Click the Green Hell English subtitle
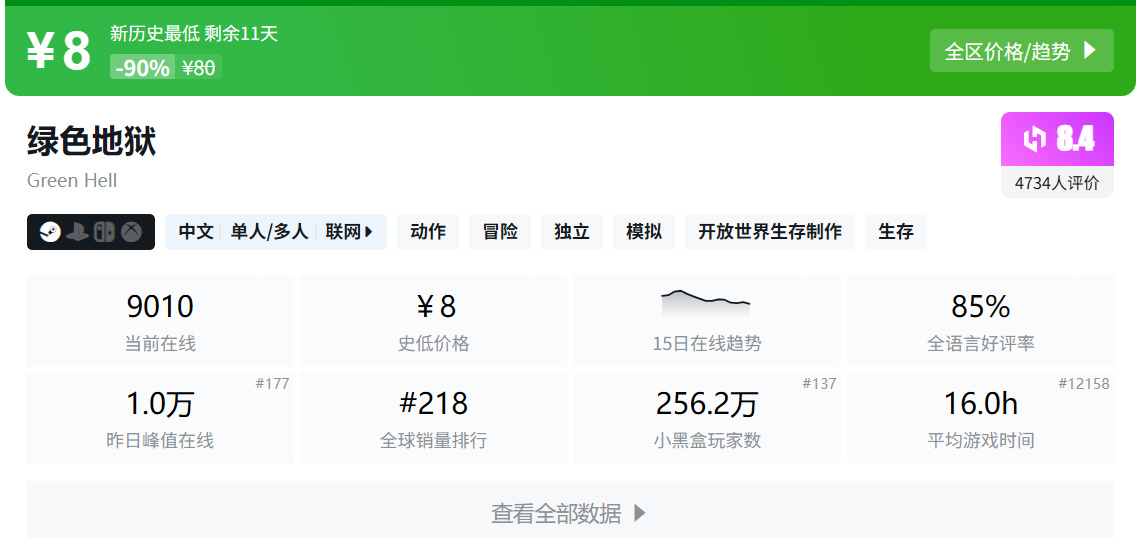This screenshot has height=538, width=1136. pos(72,180)
